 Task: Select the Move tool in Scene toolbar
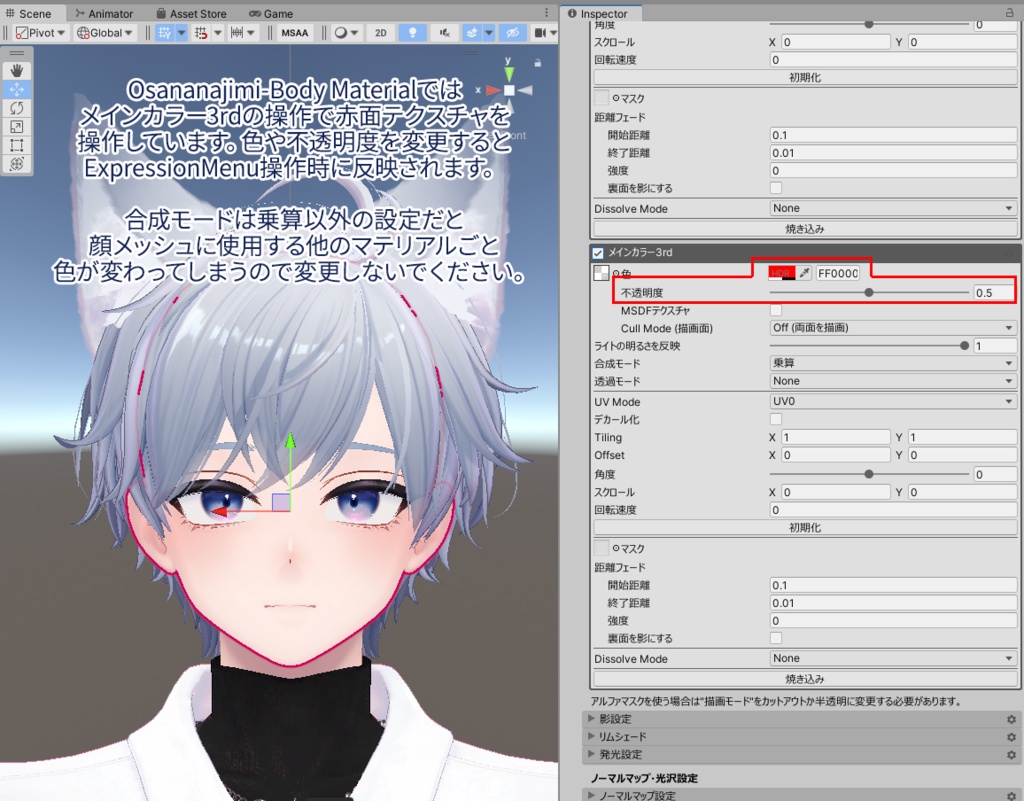16,89
